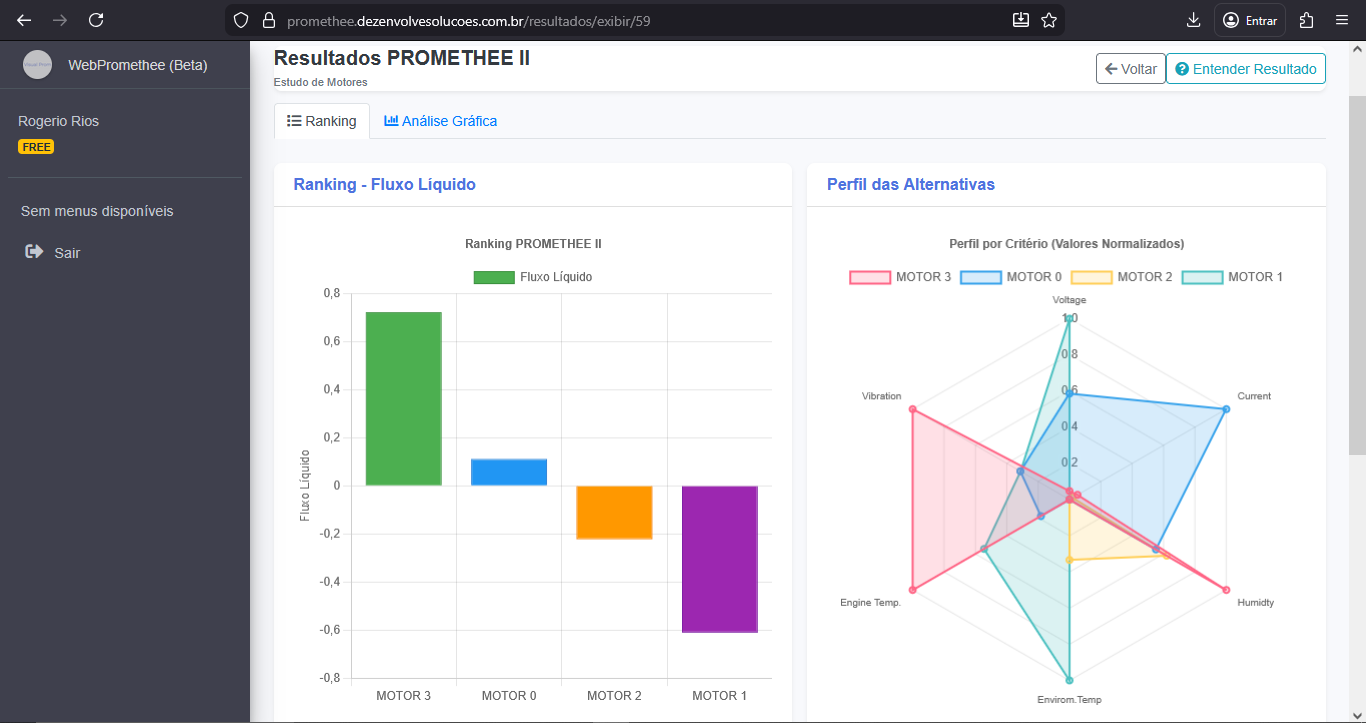
Task: Click the URL address bar
Action: (640, 20)
